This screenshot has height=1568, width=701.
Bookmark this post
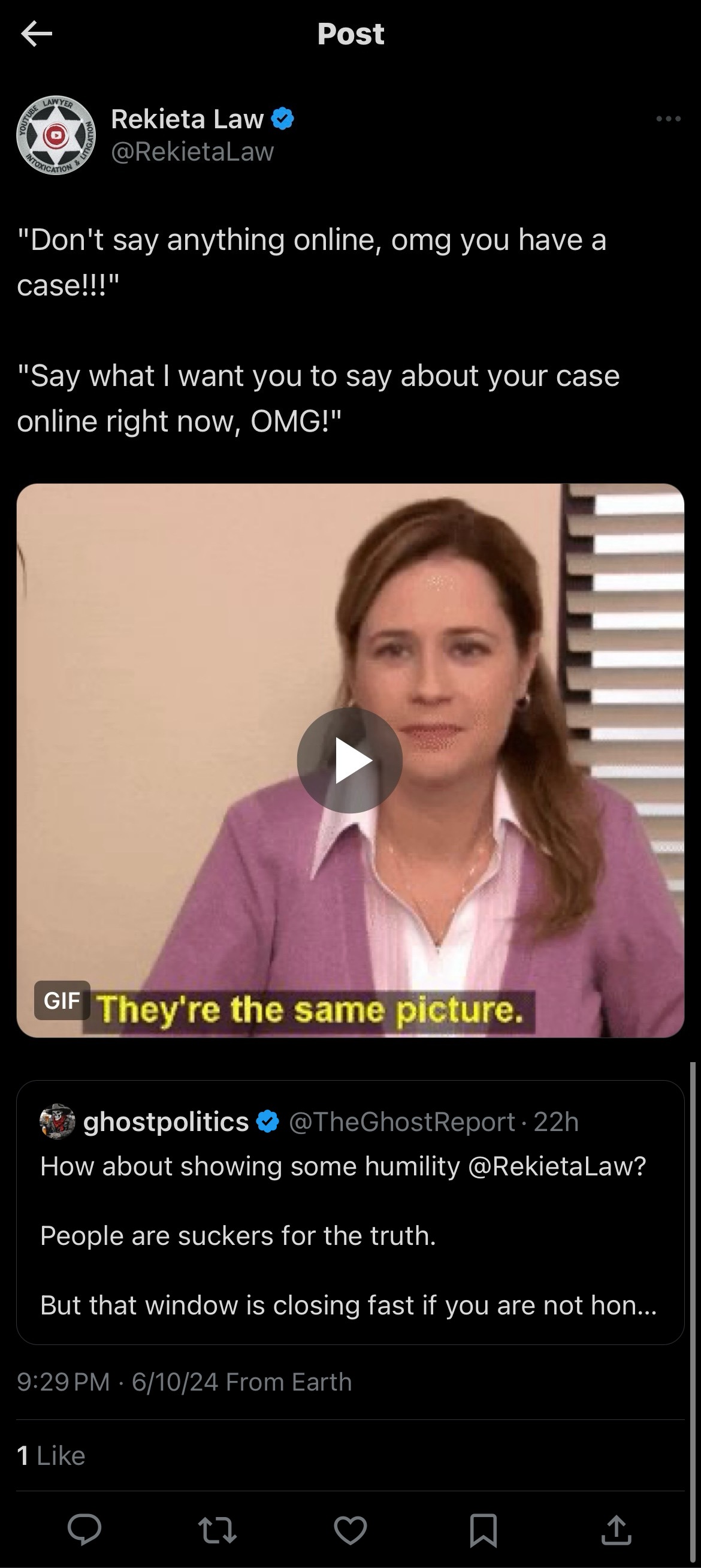[483, 1530]
